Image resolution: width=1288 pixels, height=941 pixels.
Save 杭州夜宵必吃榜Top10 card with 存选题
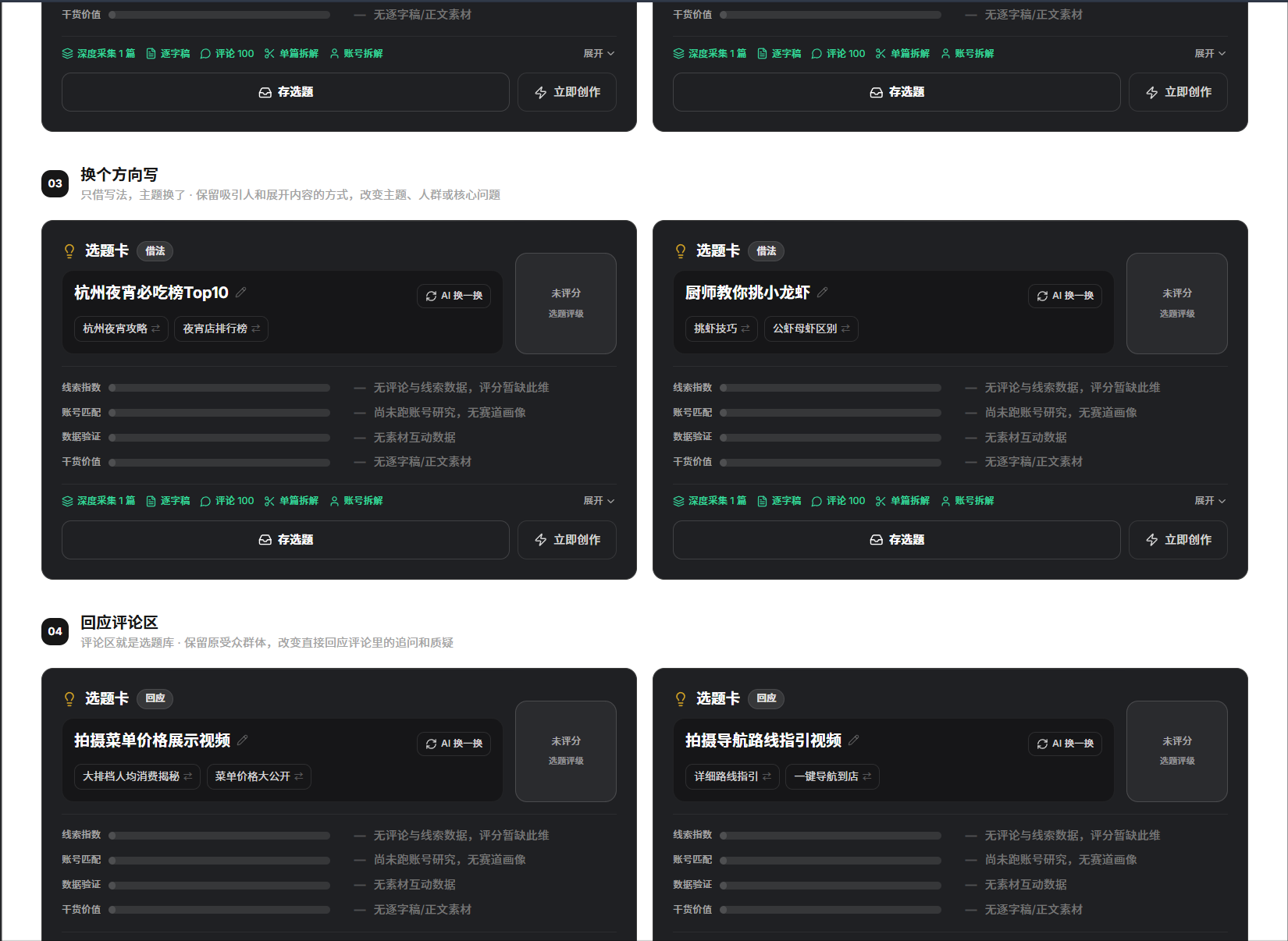[286, 540]
